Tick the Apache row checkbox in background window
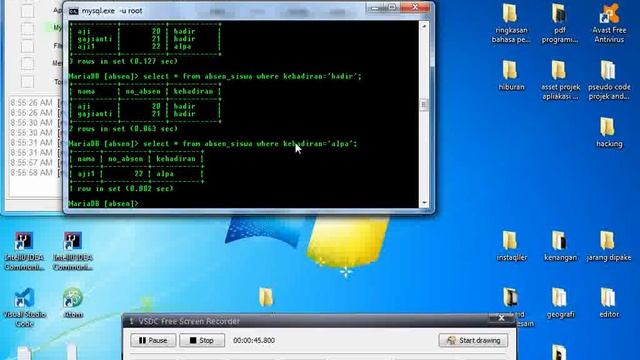Image resolution: width=640 pixels, height=360 pixels. 27,11
